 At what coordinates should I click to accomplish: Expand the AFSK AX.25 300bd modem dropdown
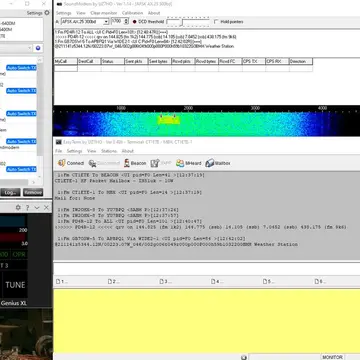[106, 22]
